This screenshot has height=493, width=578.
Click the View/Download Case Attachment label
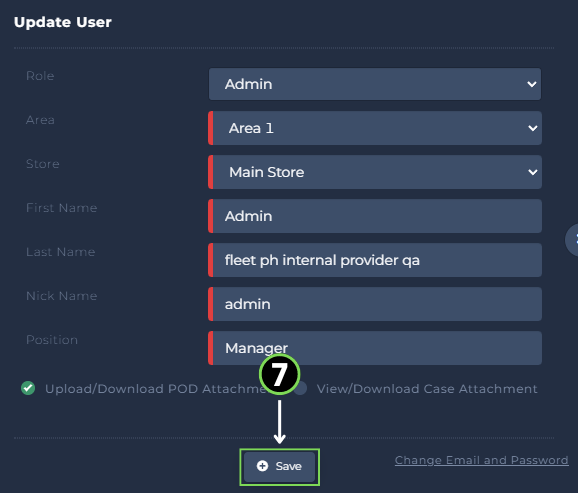tap(427, 389)
